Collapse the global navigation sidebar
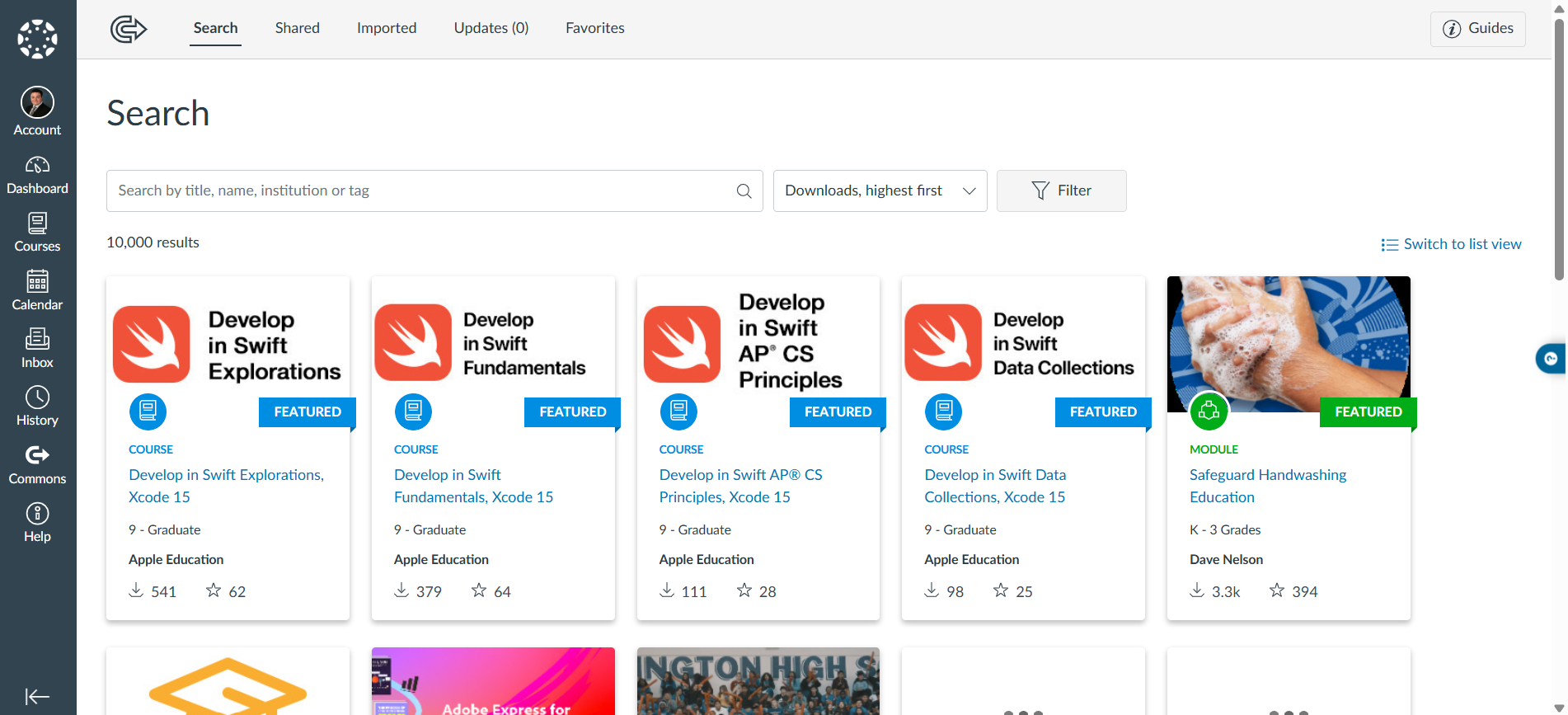Screen dimensions: 1568x715 [37, 697]
